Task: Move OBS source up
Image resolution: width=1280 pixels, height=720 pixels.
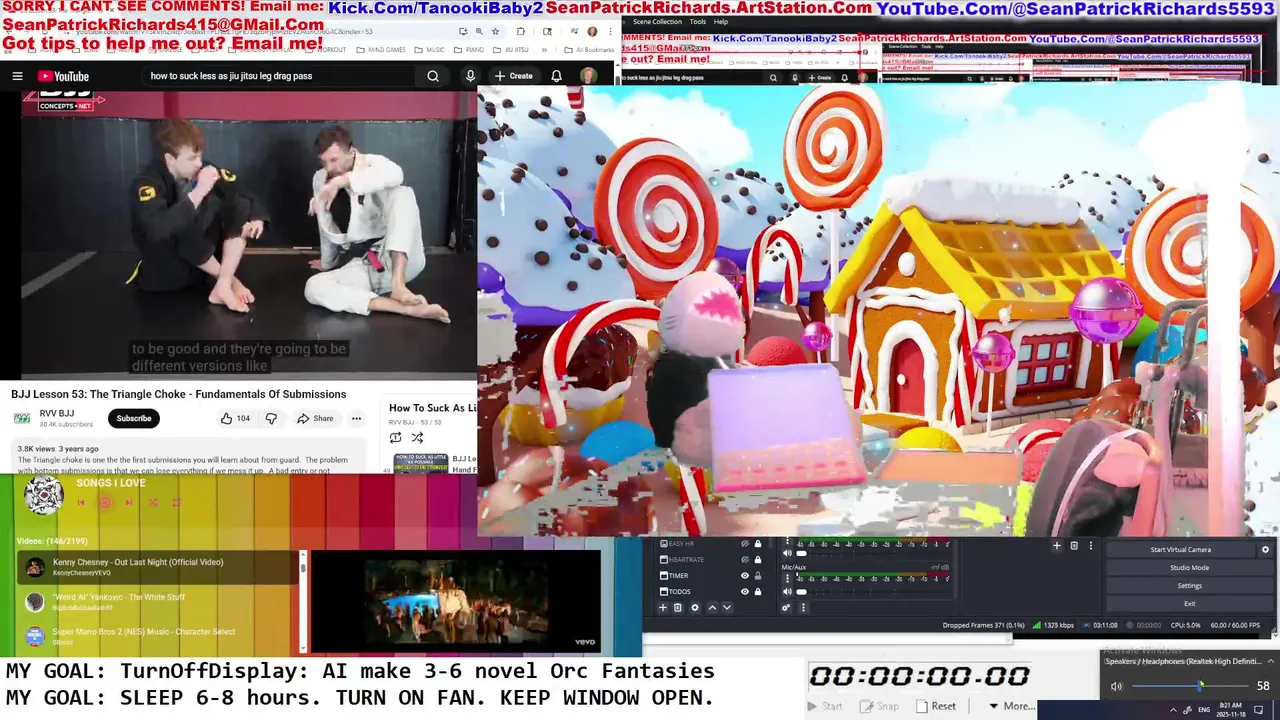Action: (712, 608)
